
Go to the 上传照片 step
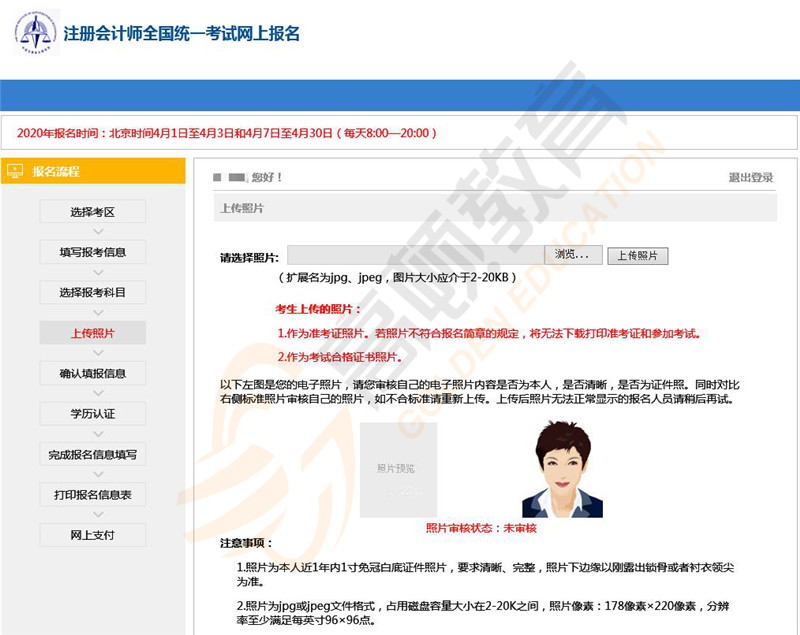92,333
